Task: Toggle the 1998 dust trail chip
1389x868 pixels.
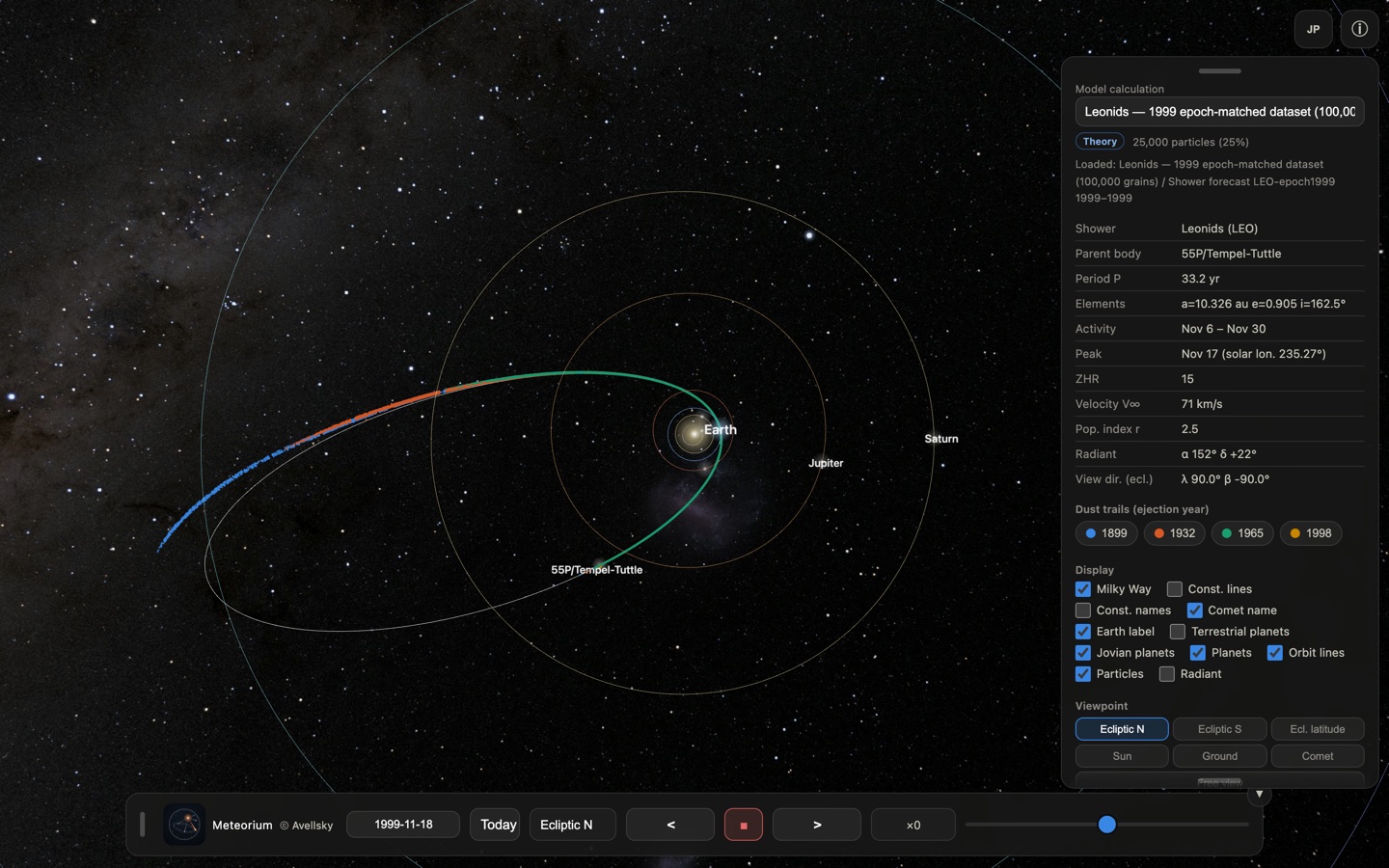Action: [1311, 533]
